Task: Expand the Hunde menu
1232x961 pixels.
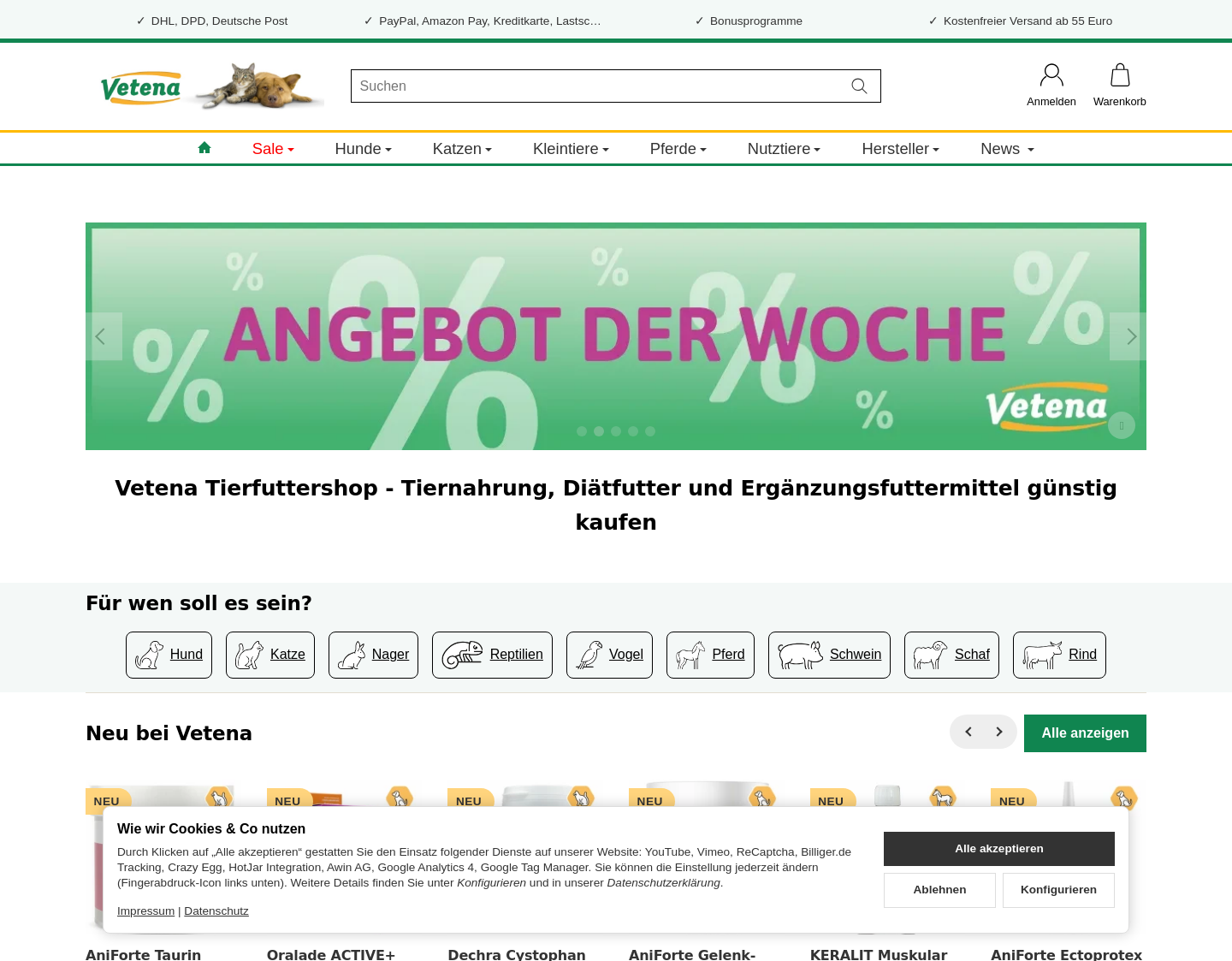Action: [x=363, y=149]
